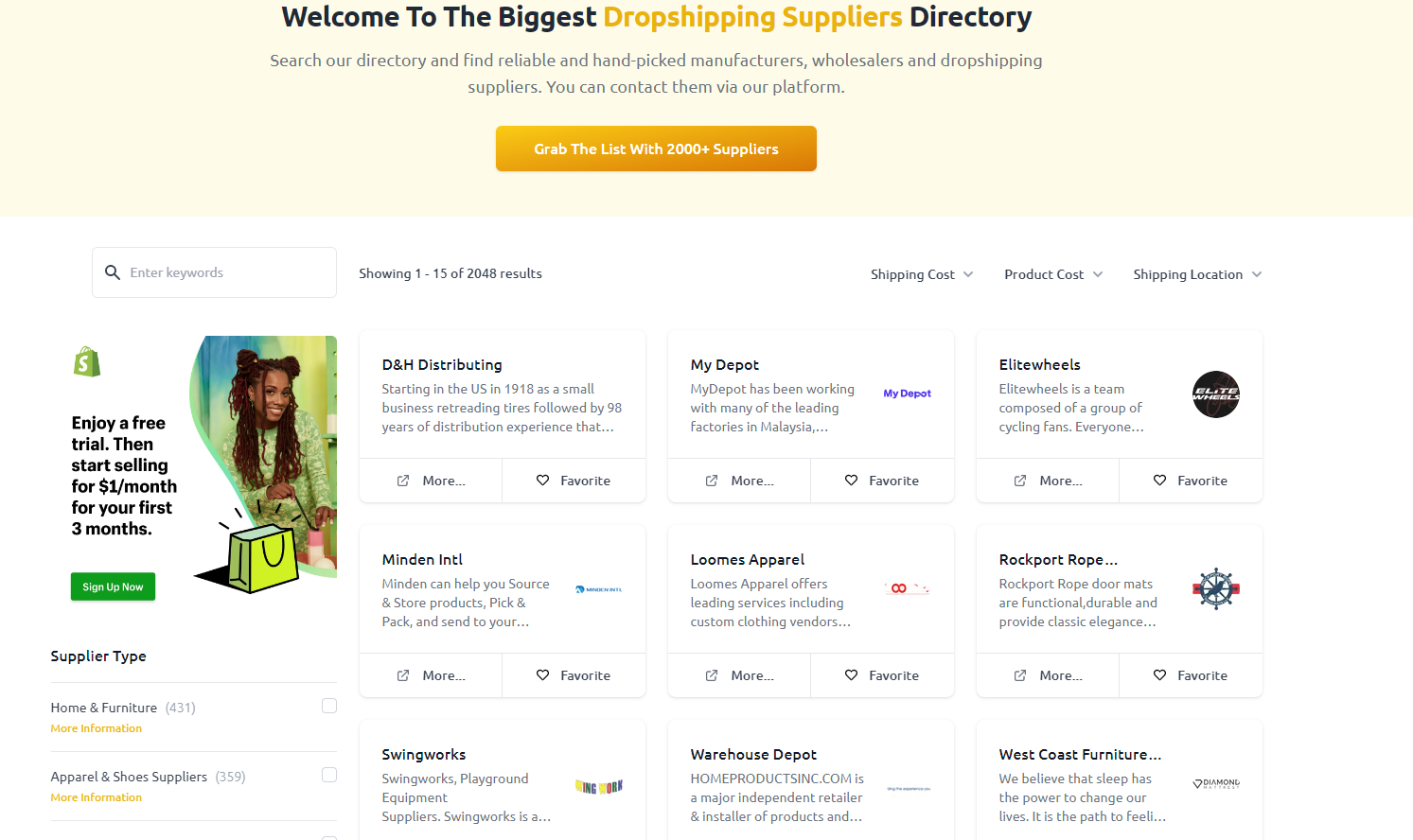Click the D&H Distributing title
This screenshot has height=840, width=1413.
coord(442,364)
